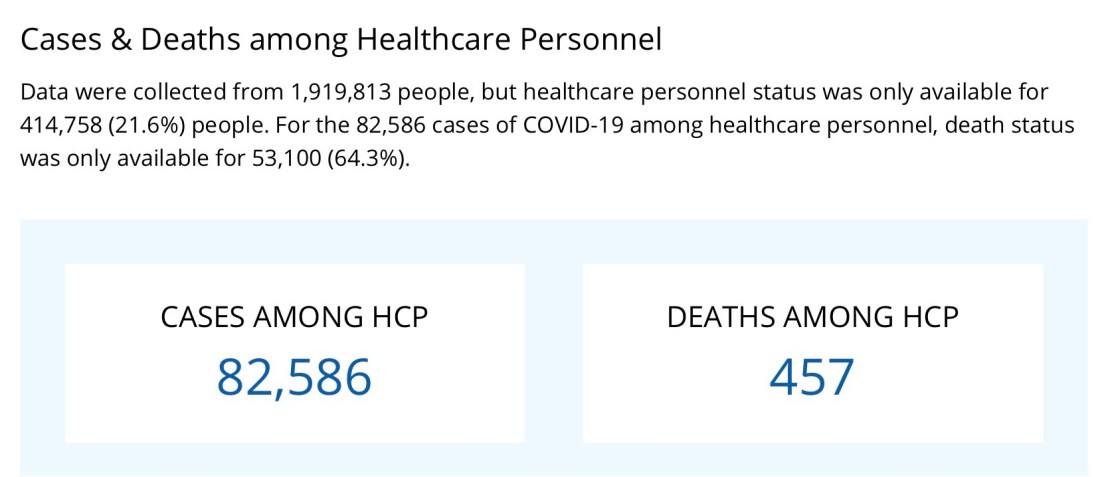This screenshot has width=1108, height=477.
Task: Click the large 82,586 case count
Action: [294, 377]
